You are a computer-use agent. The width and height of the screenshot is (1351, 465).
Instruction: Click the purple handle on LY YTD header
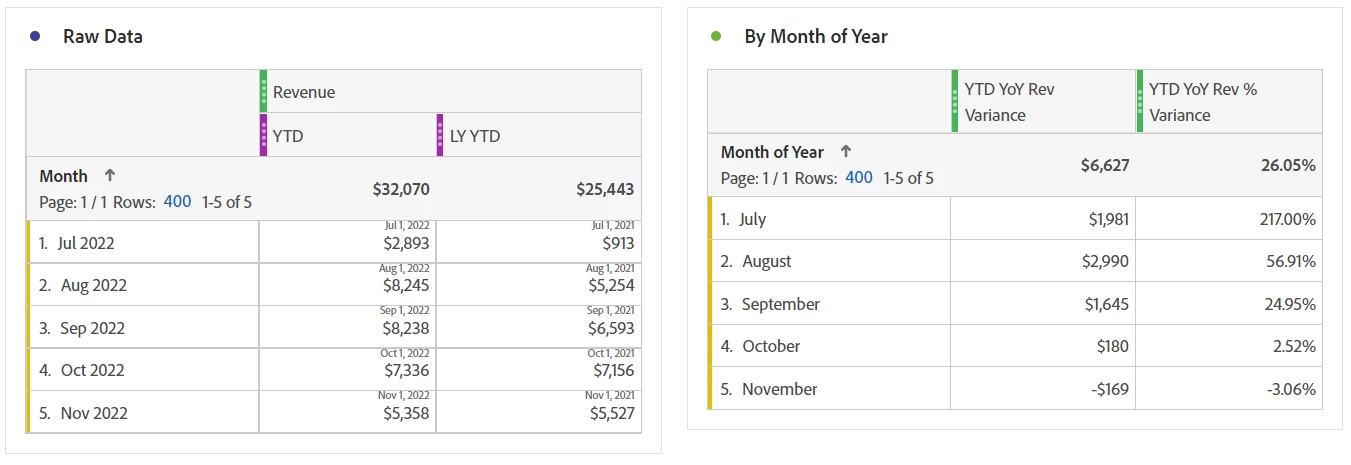(x=440, y=135)
